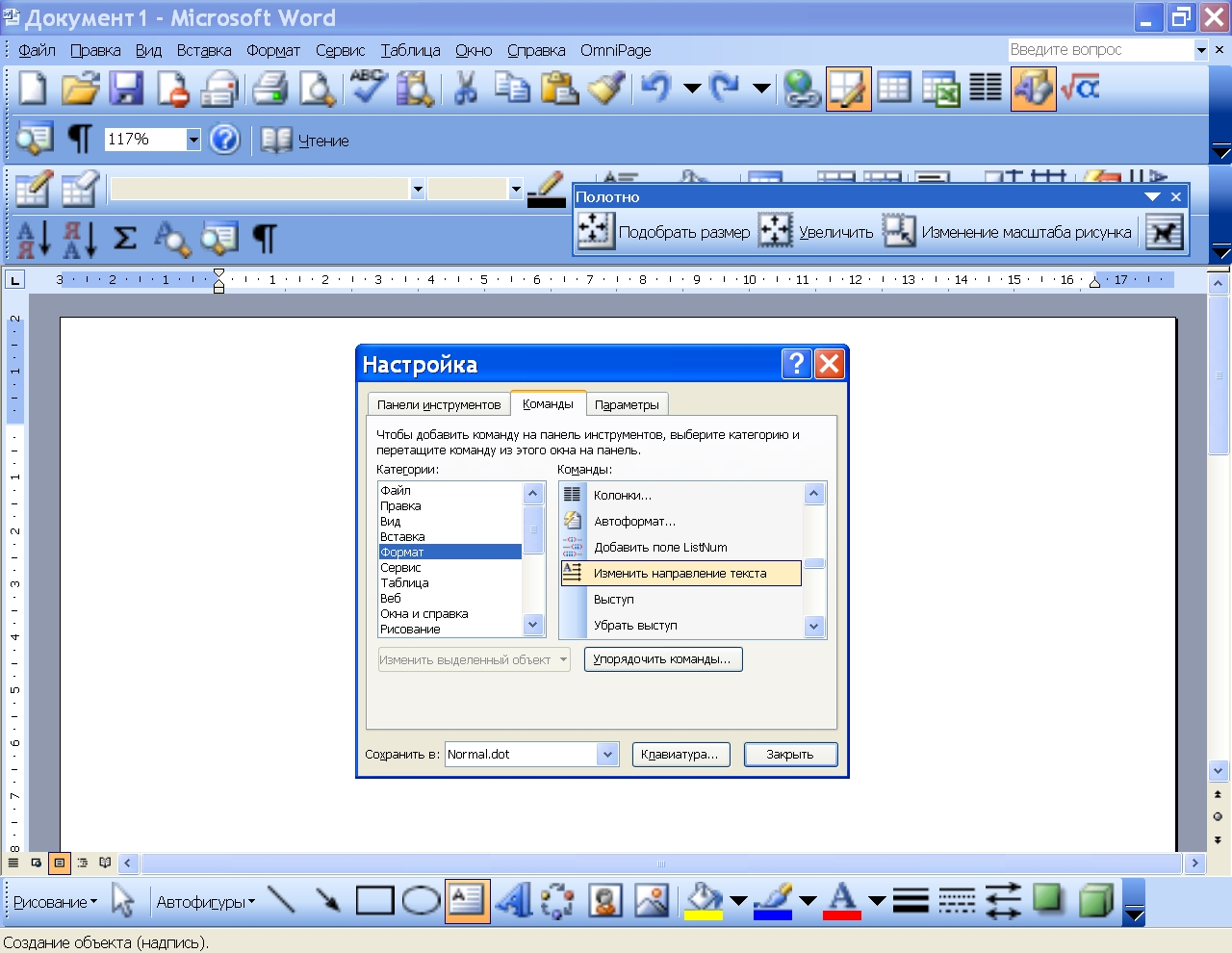Image resolution: width=1232 pixels, height=953 pixels.
Task: Click the Paste clipboard icon
Action: pyautogui.click(x=559, y=90)
